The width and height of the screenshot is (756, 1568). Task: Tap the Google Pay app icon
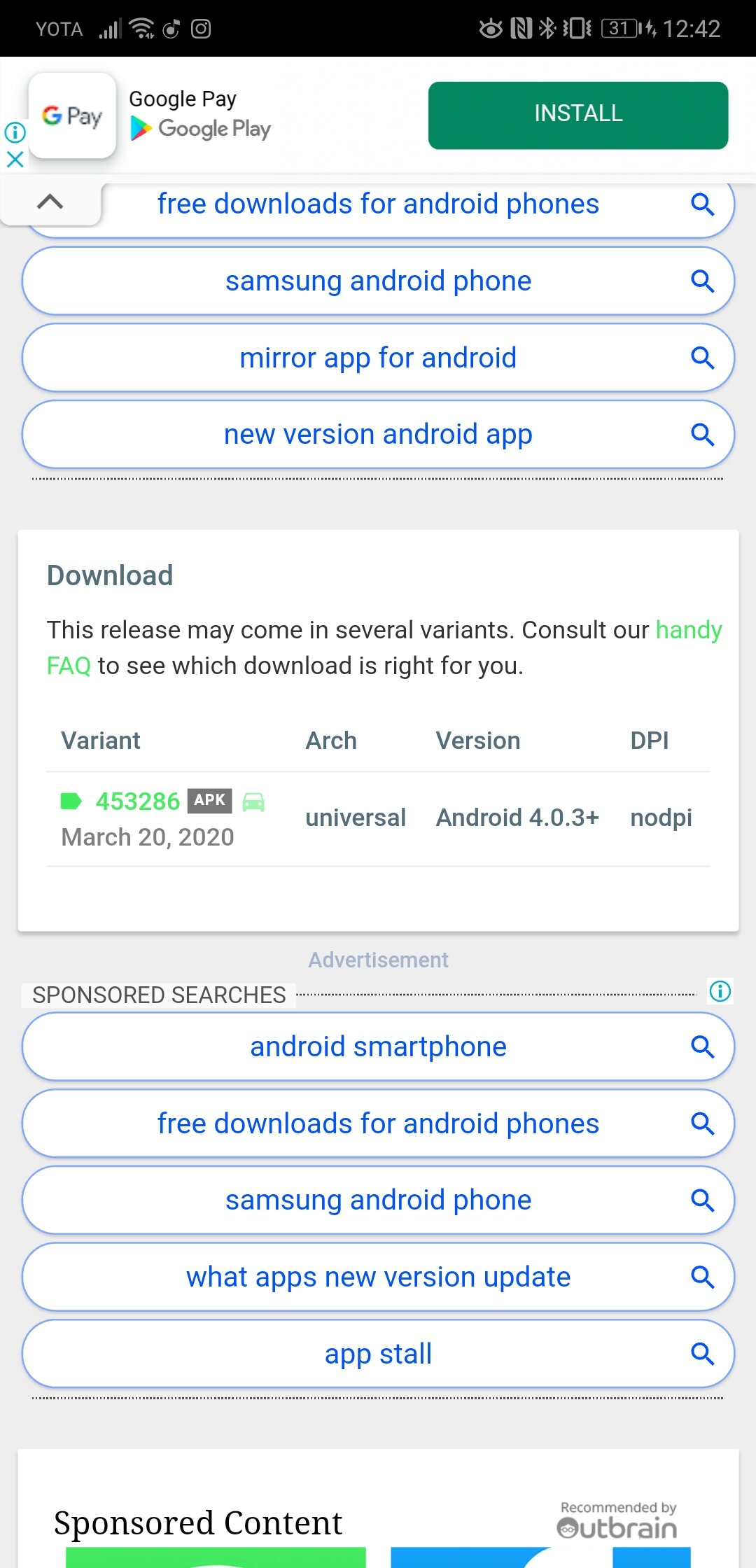point(72,115)
